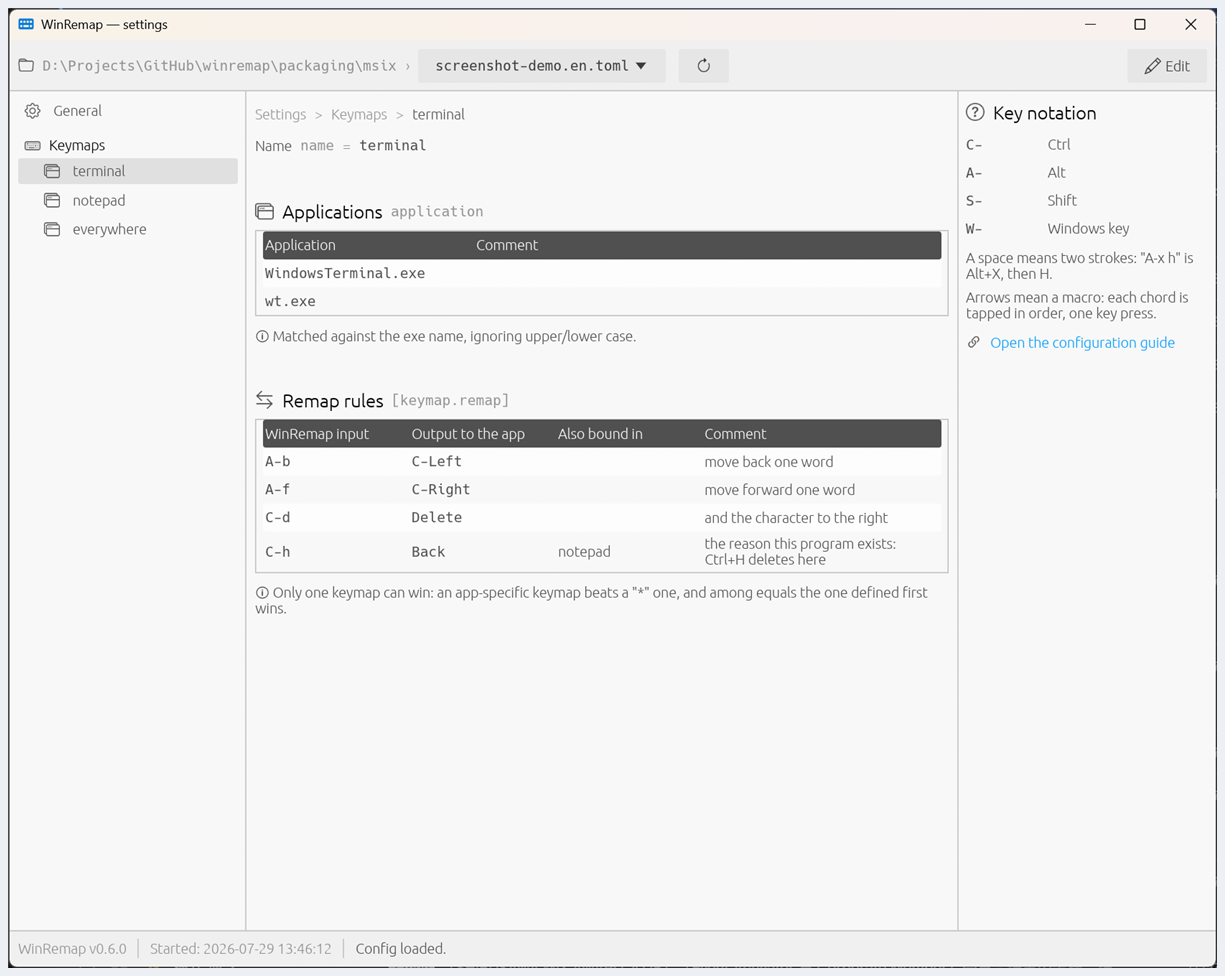Click the WinRemap app icon in title bar

(26, 24)
